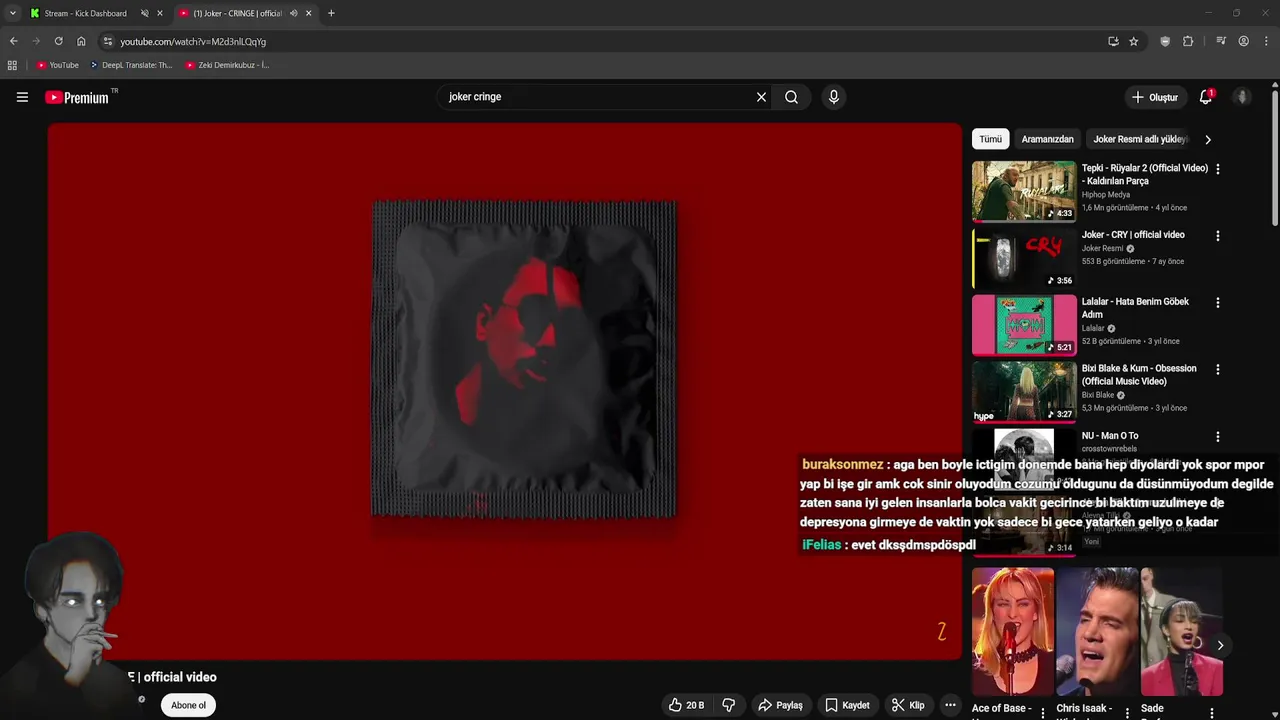Viewport: 1280px width, 720px height.
Task: Open Joker - CRY video thumbnail
Action: 1024,257
